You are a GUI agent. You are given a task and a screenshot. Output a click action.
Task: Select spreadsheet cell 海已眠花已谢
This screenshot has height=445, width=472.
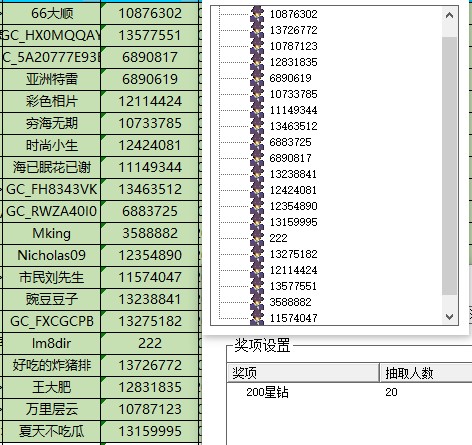tap(51, 167)
